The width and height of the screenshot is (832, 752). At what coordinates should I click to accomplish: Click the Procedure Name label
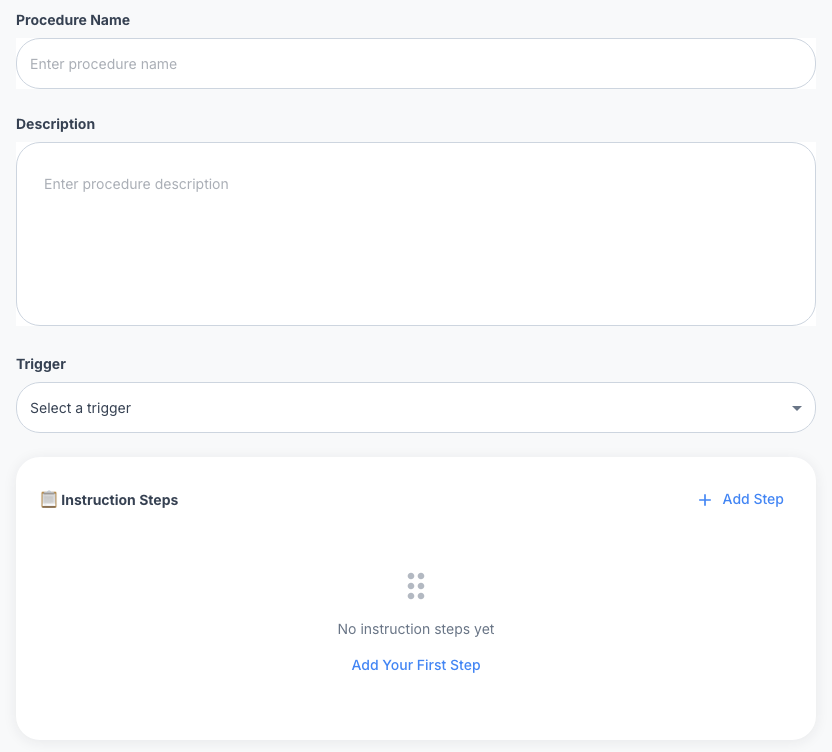point(73,20)
